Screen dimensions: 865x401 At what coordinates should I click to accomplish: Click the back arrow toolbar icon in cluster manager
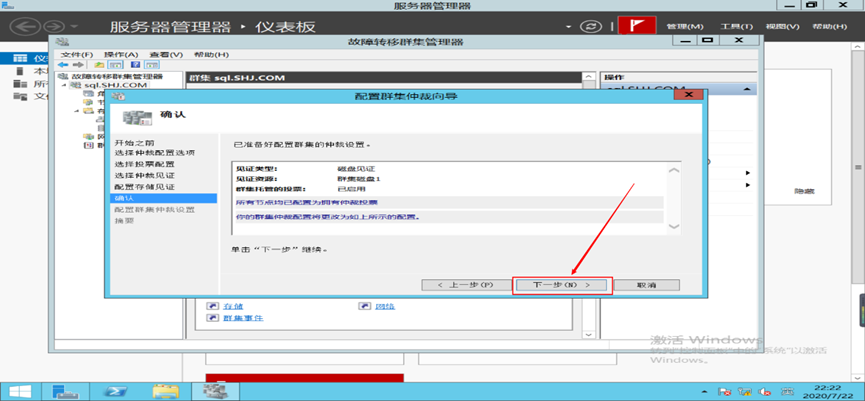pyautogui.click(x=63, y=65)
